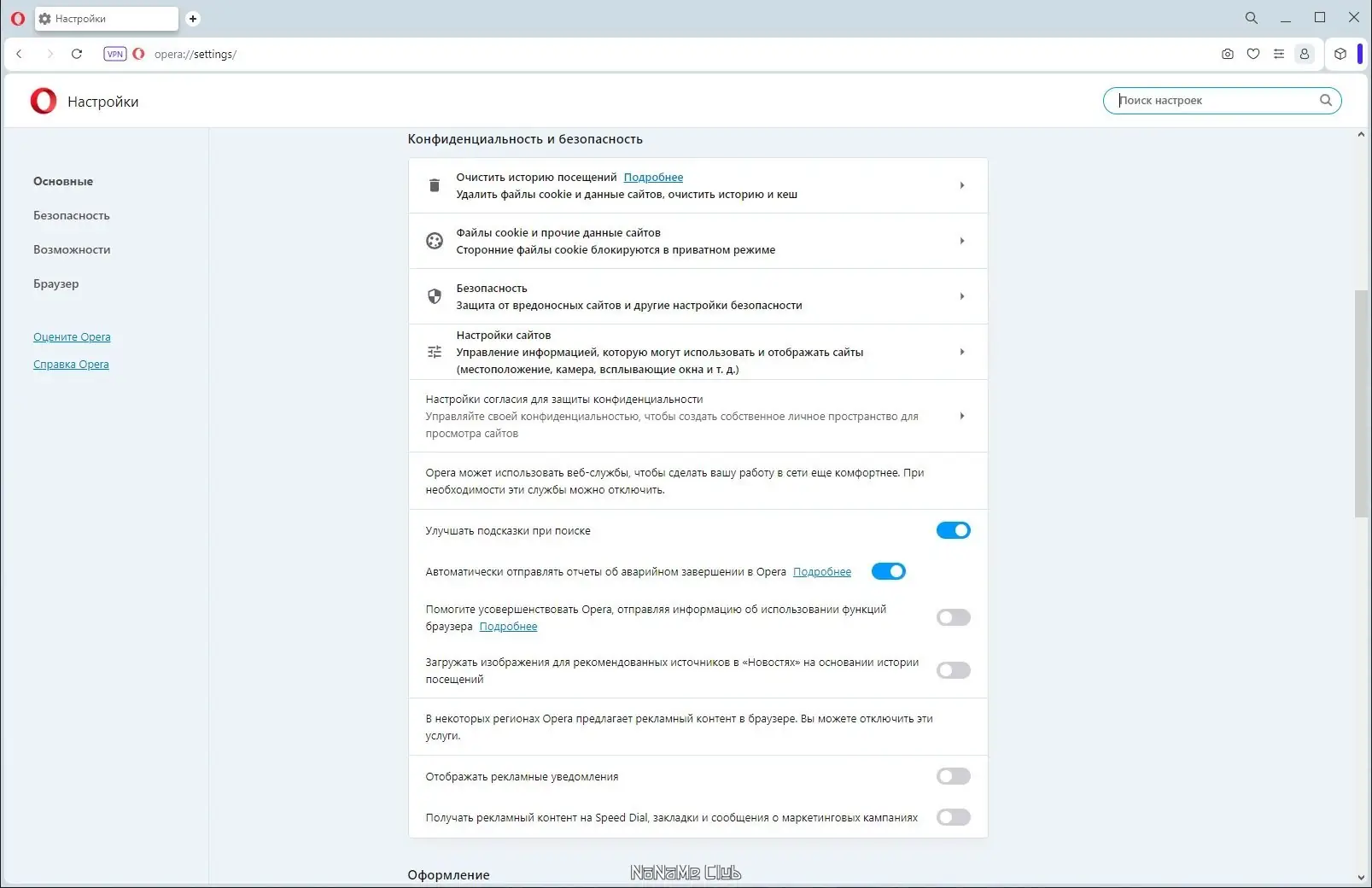
Task: Click the Opera logo beside the Настройки title
Action: [x=44, y=101]
